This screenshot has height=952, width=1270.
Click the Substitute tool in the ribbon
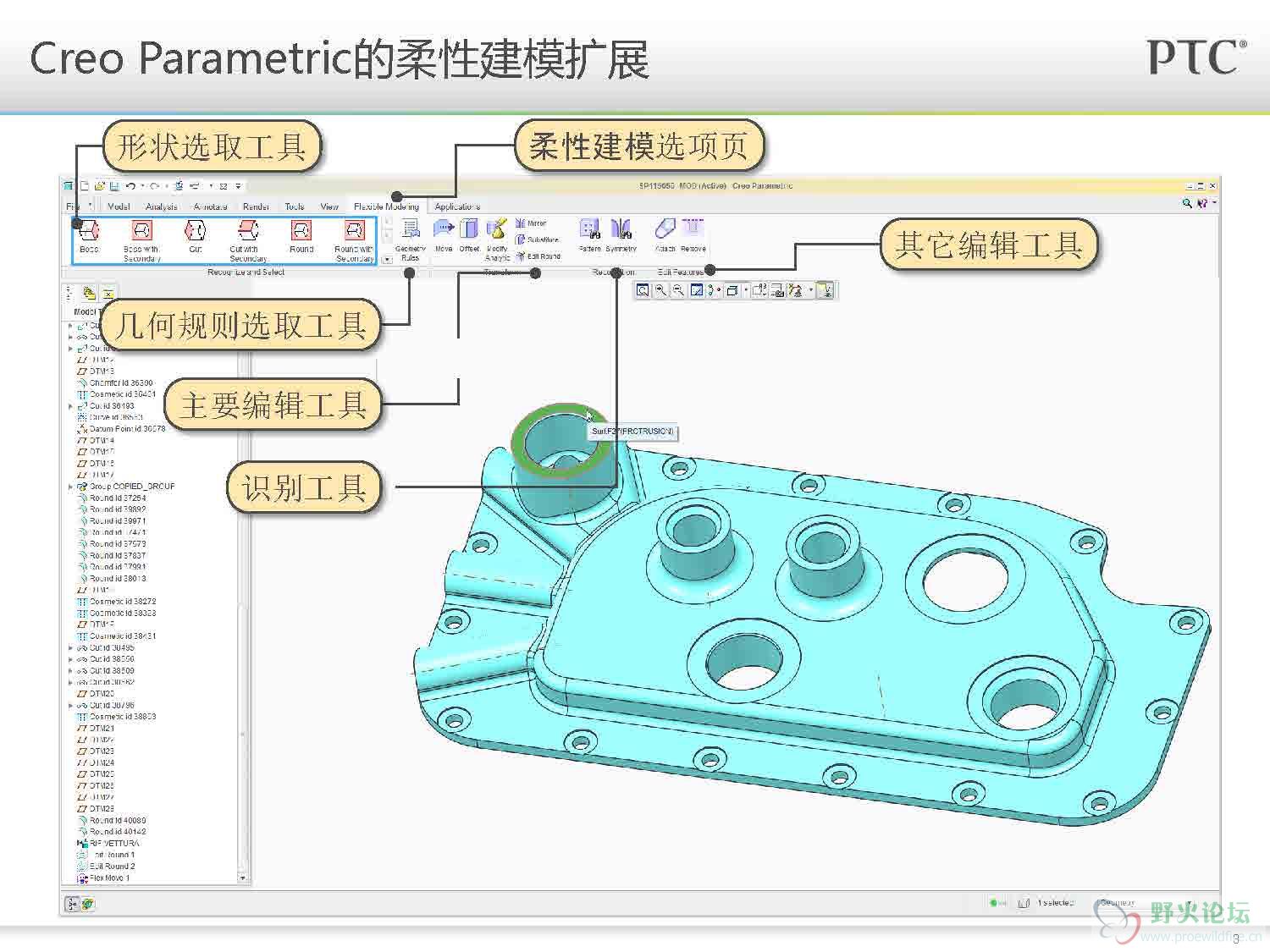(x=537, y=239)
